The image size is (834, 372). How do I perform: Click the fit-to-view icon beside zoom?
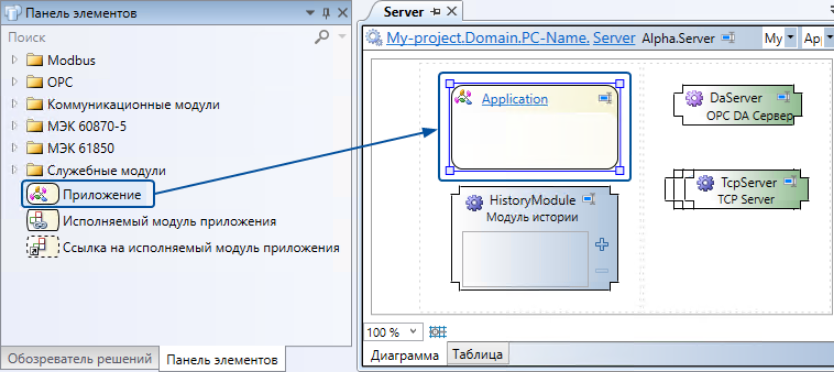tap(437, 332)
